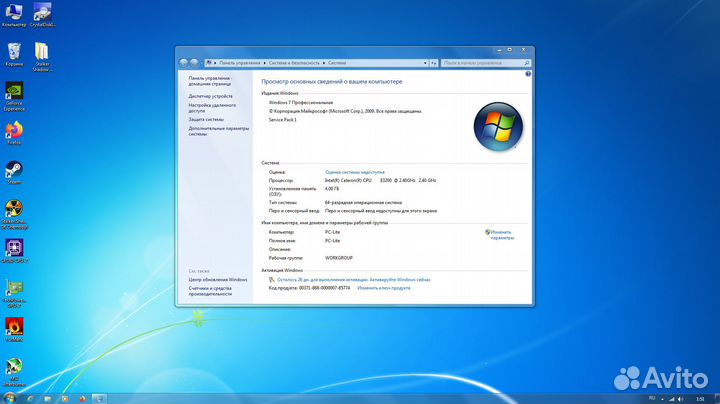
Task: Open the network signal tray icon
Action: click(671, 399)
